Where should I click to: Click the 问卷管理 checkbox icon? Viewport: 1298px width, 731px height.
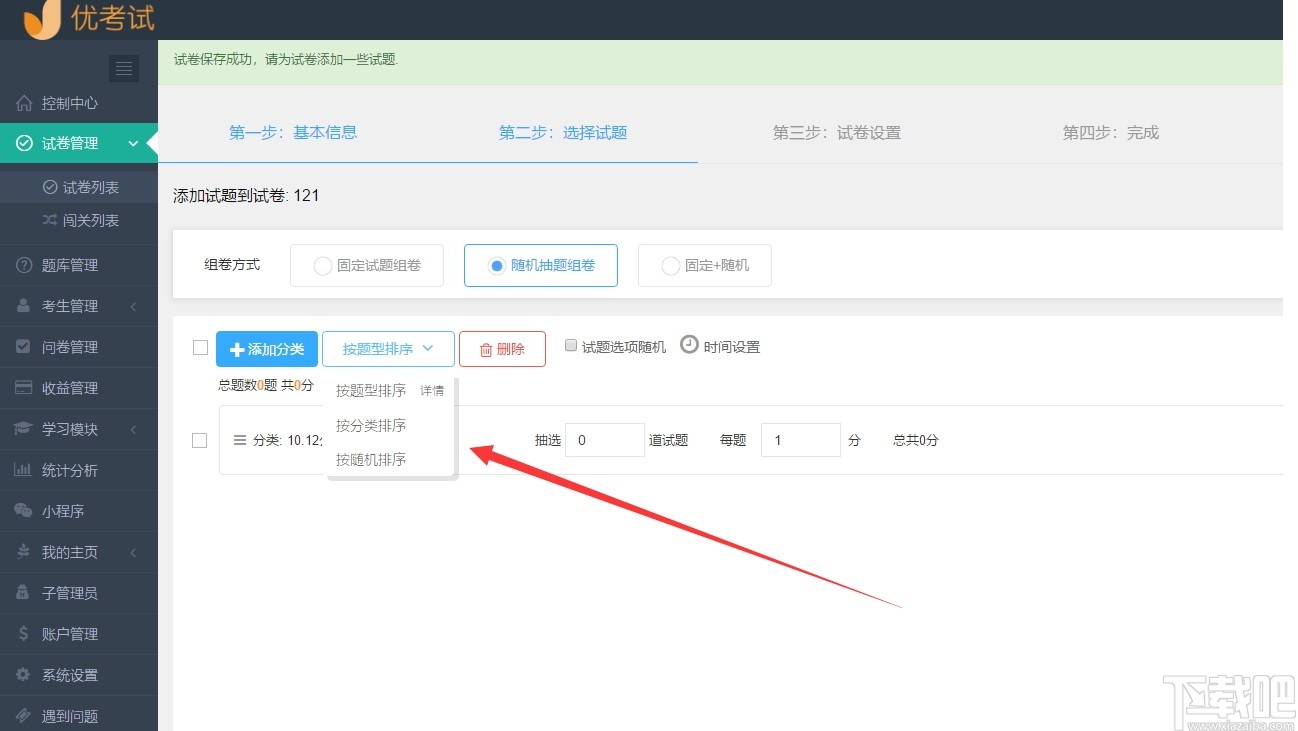pos(24,347)
